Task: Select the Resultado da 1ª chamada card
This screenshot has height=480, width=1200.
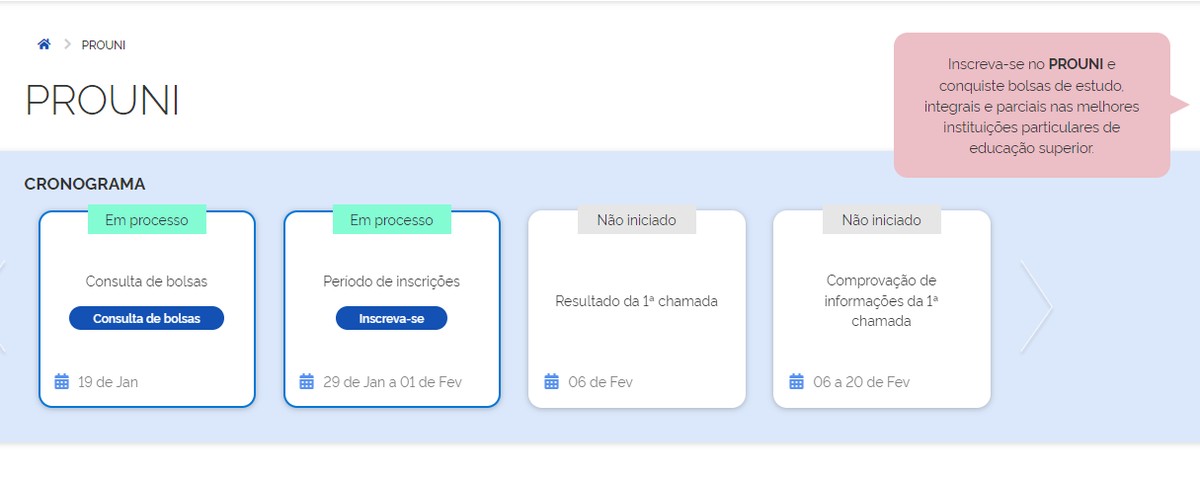Action: [x=637, y=309]
